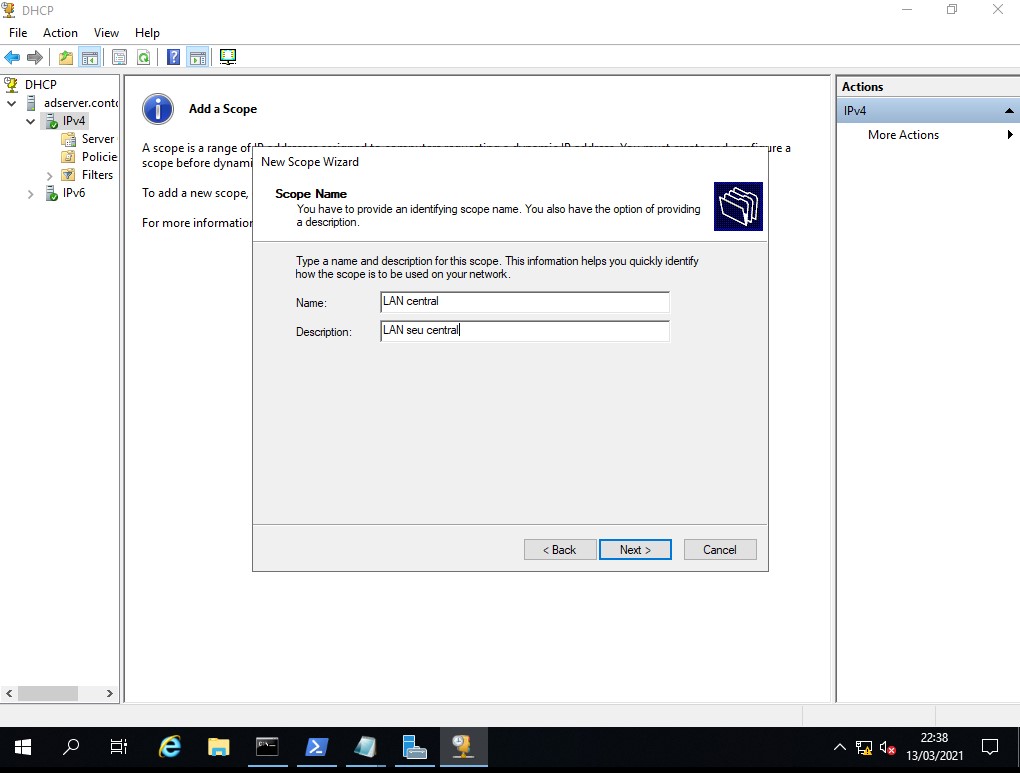
Task: Click the blue Back arrow in toolbar
Action: pyautogui.click(x=12, y=57)
